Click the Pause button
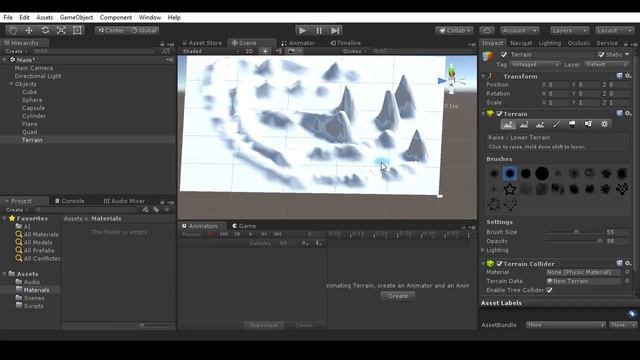640x360 pixels. [x=319, y=31]
